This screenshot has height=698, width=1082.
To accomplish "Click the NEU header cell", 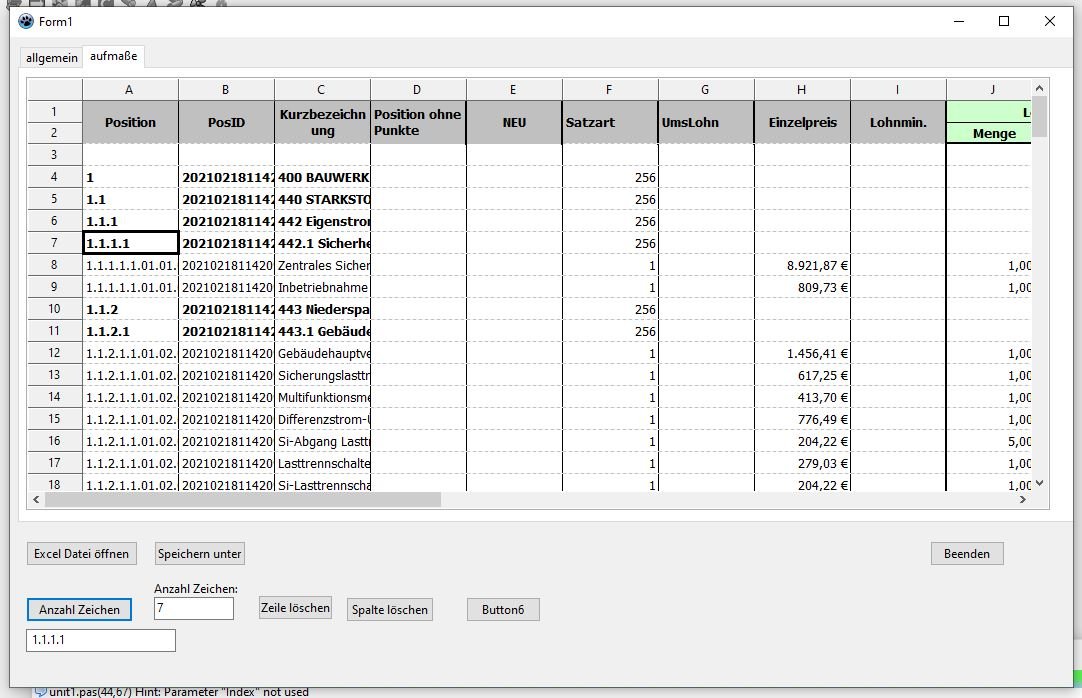I will [x=514, y=122].
